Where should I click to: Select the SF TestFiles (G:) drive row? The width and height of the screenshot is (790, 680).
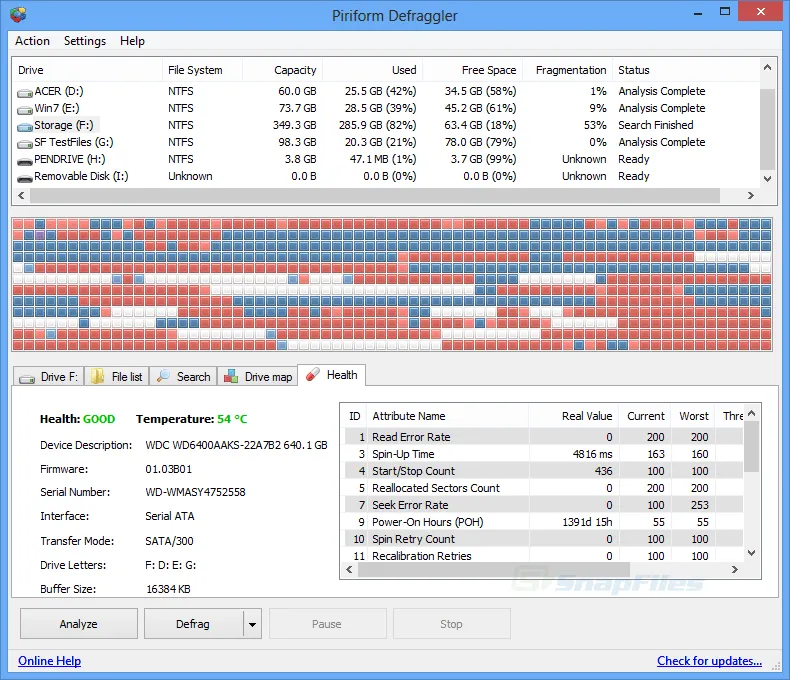point(386,142)
